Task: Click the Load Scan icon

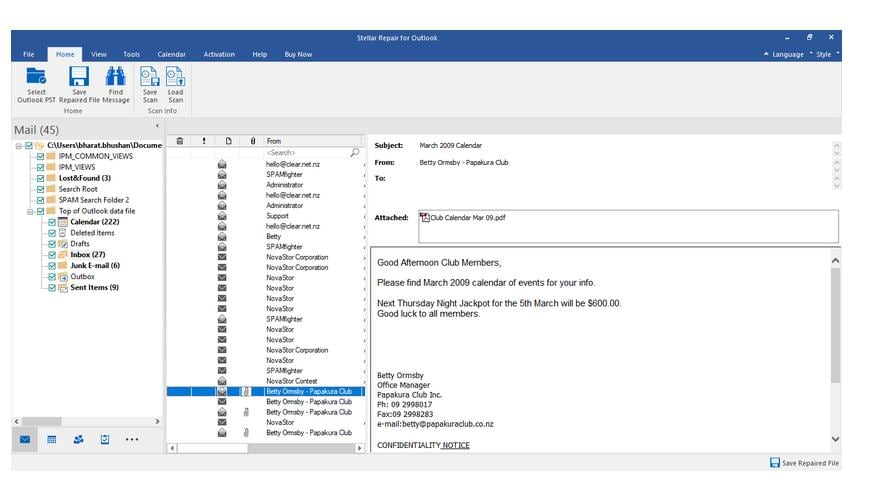Action: pyautogui.click(x=175, y=76)
